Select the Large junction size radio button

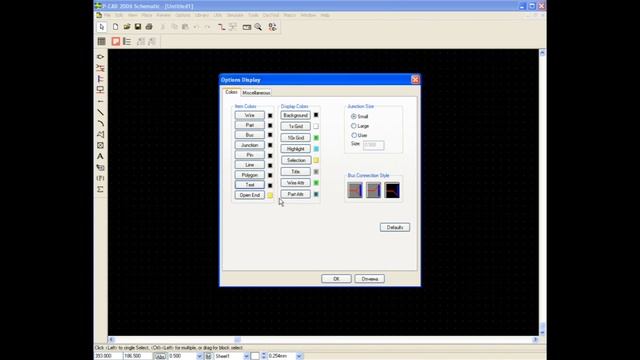353,126
